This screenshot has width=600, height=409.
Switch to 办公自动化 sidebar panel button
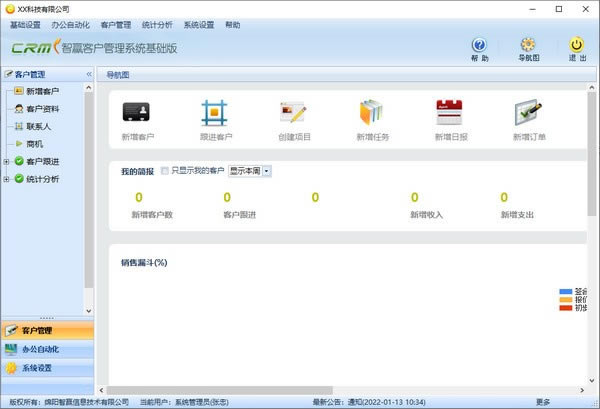coord(47,349)
